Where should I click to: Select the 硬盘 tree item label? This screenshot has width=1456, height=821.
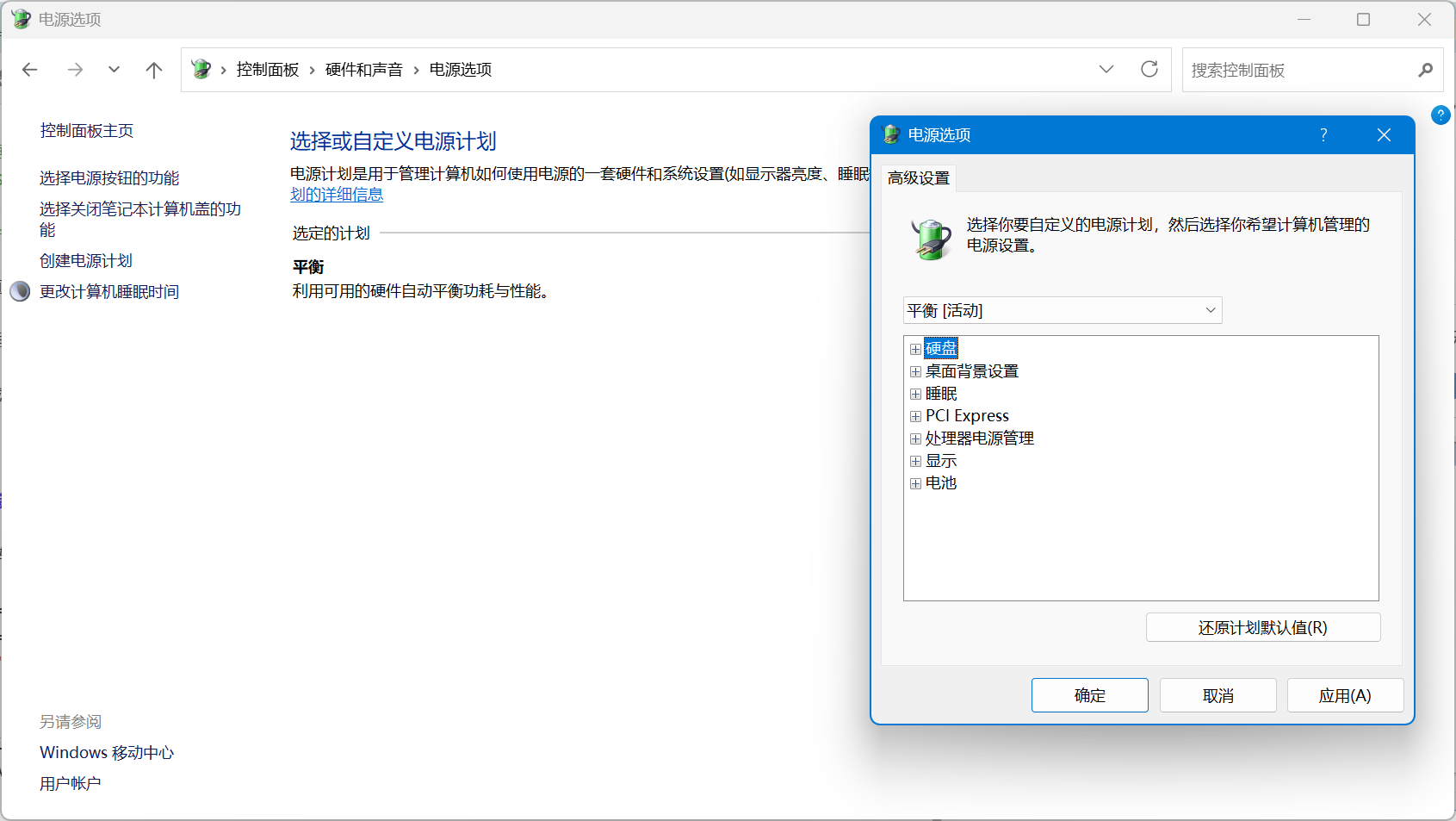pos(941,348)
